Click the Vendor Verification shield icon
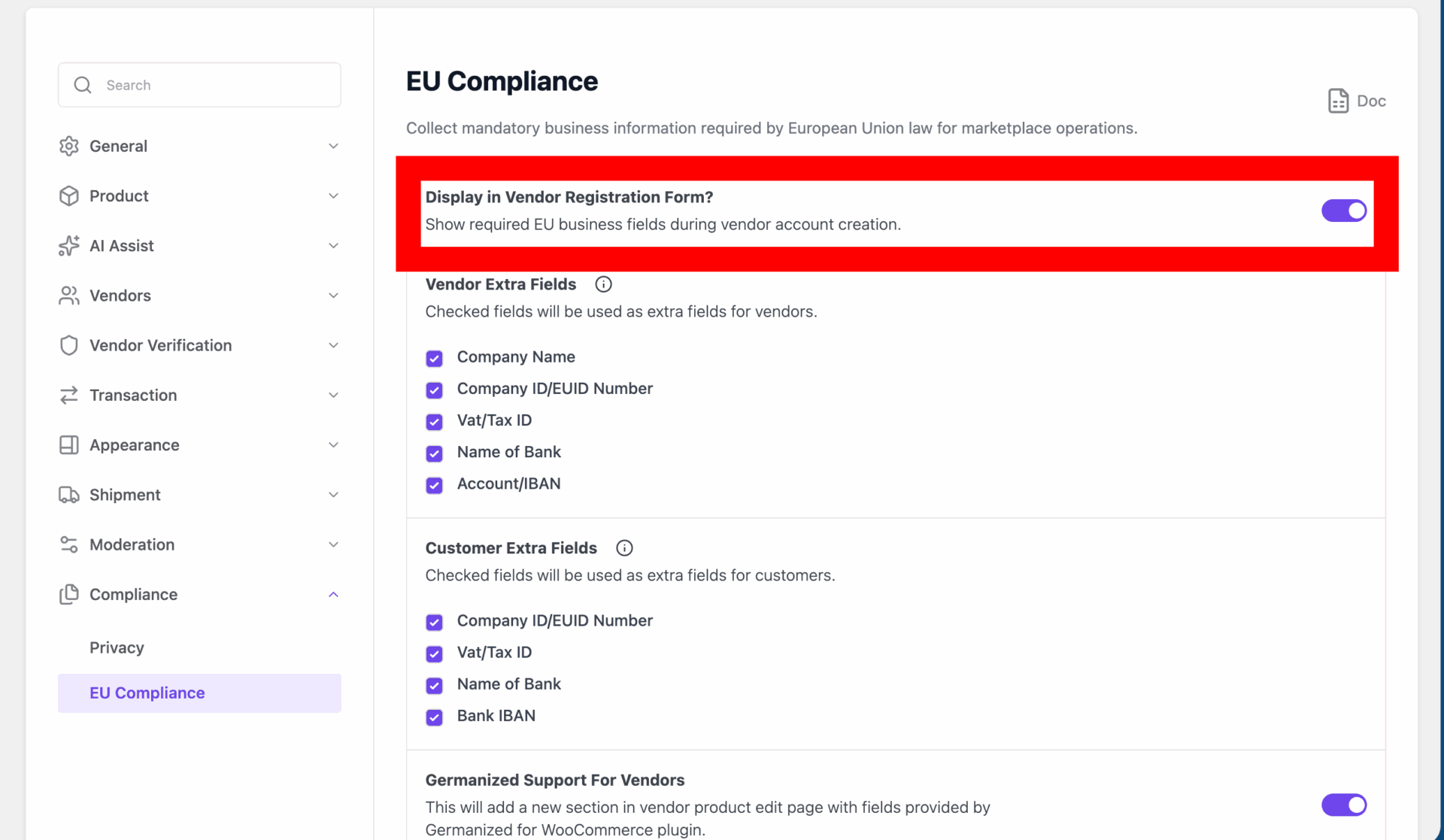 click(69, 345)
